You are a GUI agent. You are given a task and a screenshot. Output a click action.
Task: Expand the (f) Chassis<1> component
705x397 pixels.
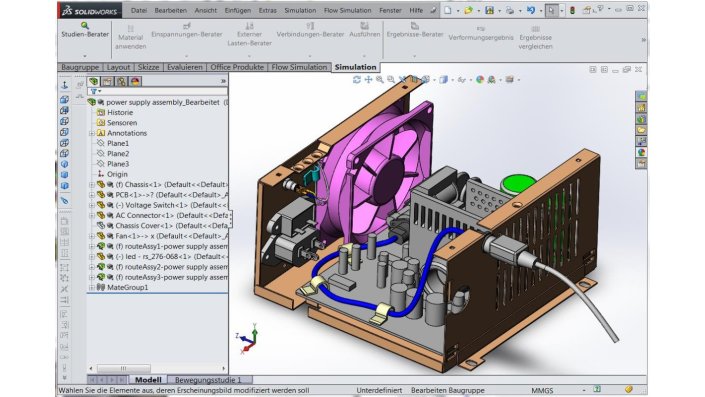coord(92,184)
